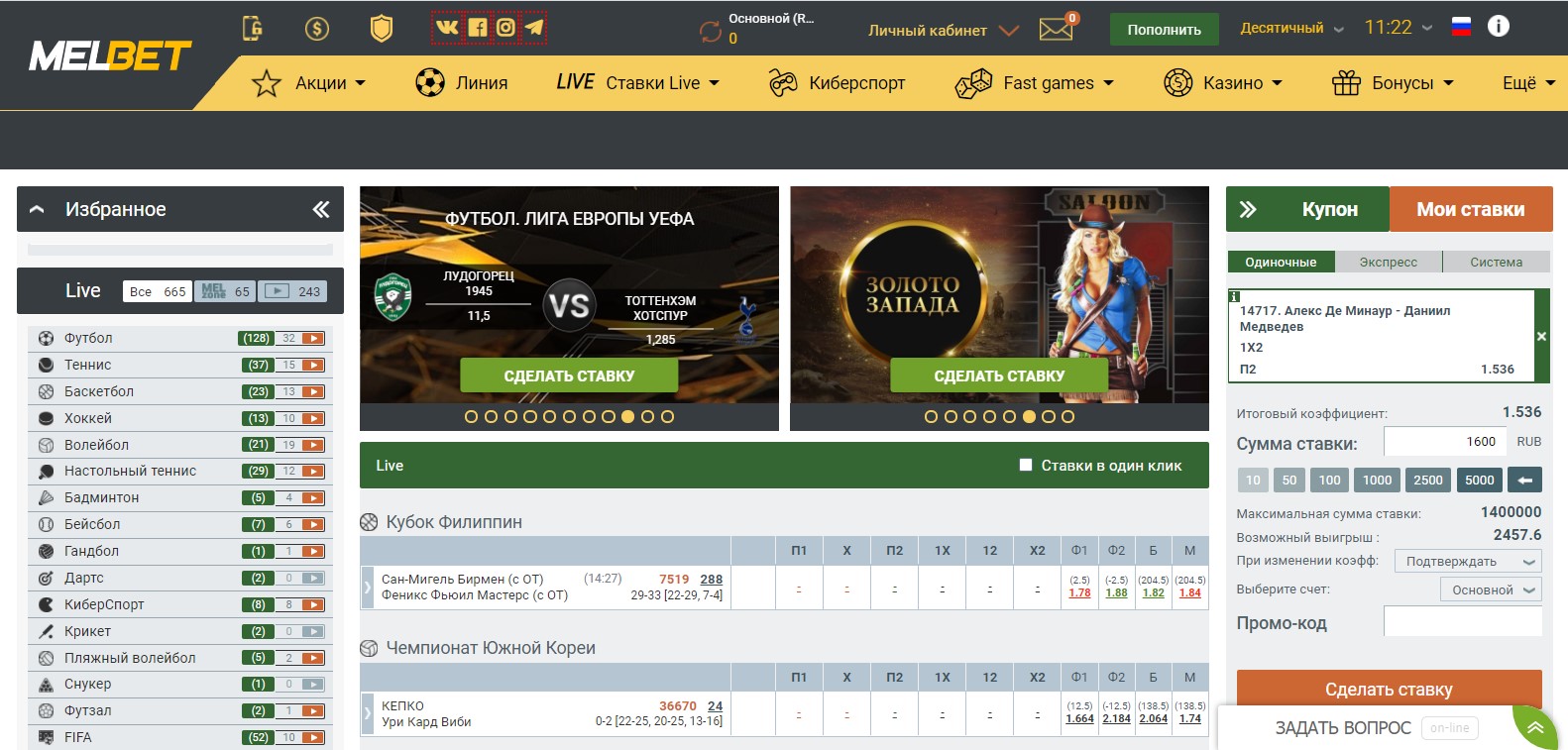Open the info circle icon

click(1499, 27)
